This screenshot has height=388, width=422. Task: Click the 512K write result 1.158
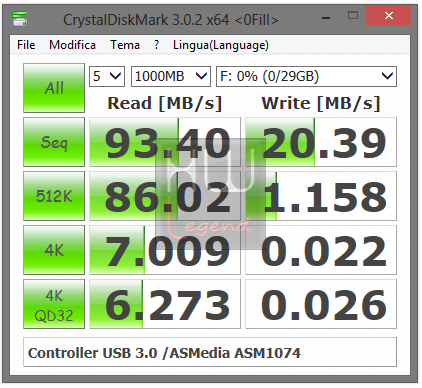pos(321,196)
